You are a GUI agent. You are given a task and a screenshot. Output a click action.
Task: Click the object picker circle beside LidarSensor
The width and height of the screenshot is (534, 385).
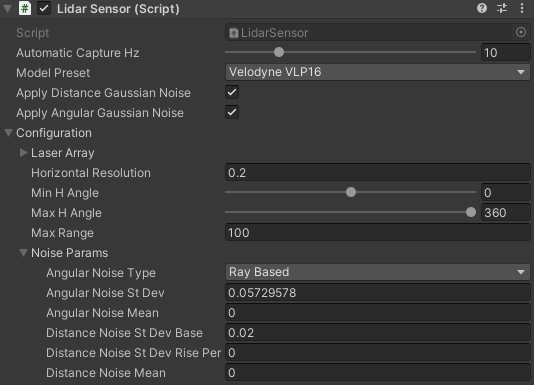click(520, 32)
